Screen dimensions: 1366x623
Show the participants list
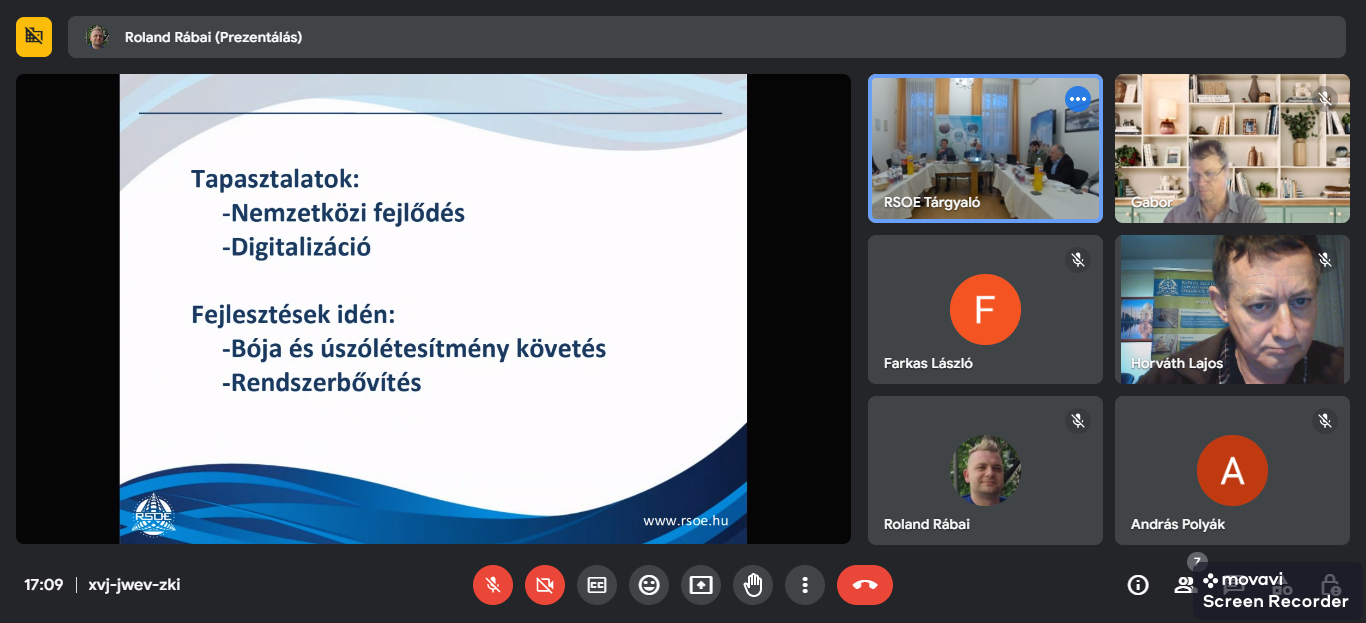point(1185,585)
